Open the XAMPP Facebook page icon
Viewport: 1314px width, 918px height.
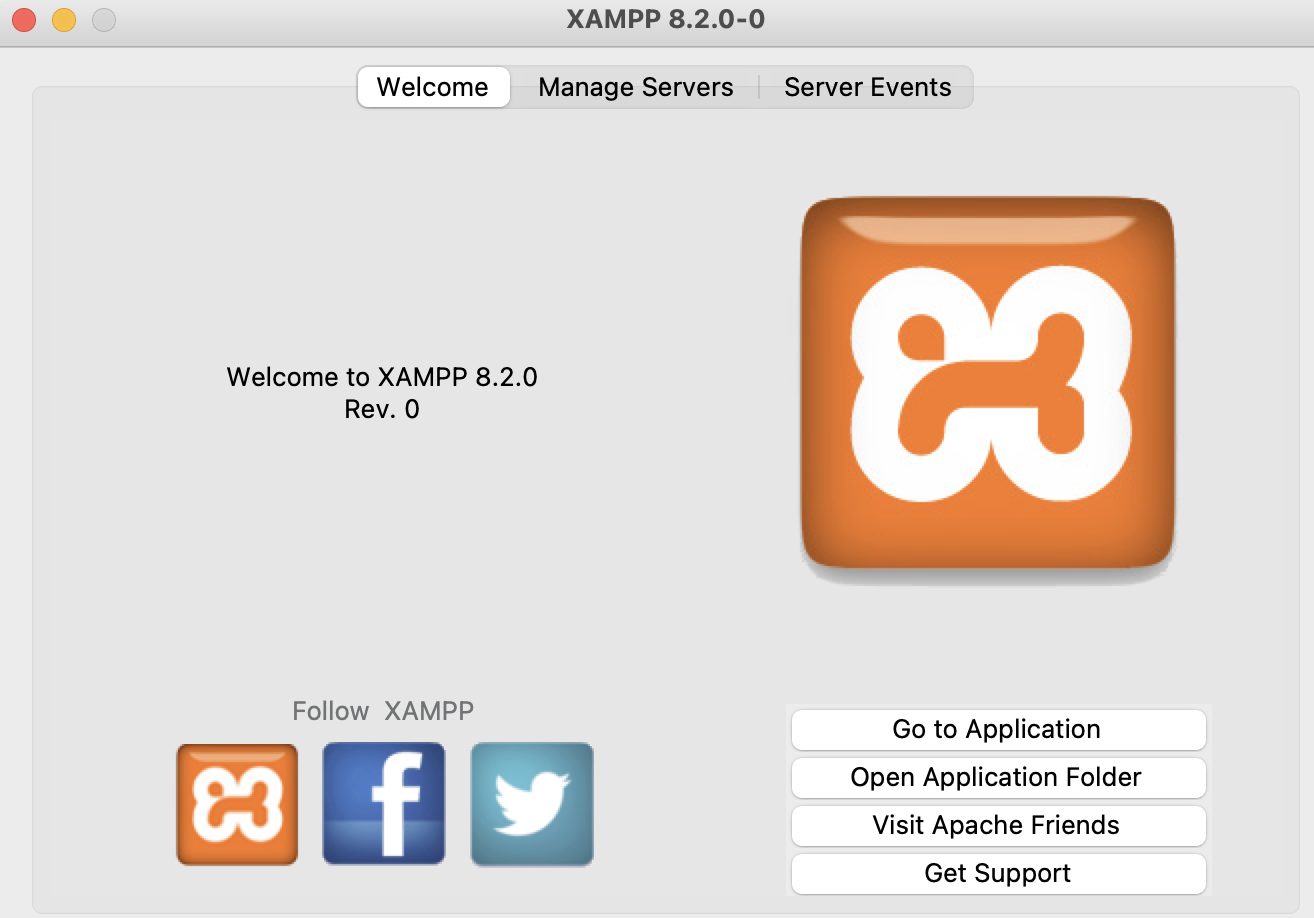click(384, 804)
